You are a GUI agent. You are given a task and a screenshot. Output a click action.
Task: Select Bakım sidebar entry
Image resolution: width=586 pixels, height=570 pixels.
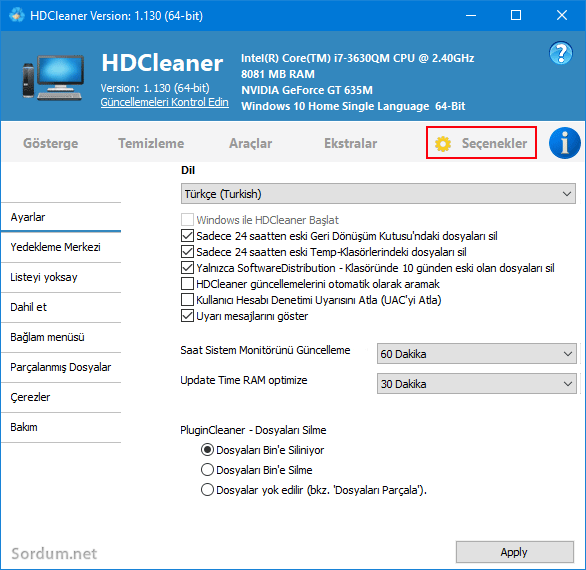pyautogui.click(x=61, y=427)
